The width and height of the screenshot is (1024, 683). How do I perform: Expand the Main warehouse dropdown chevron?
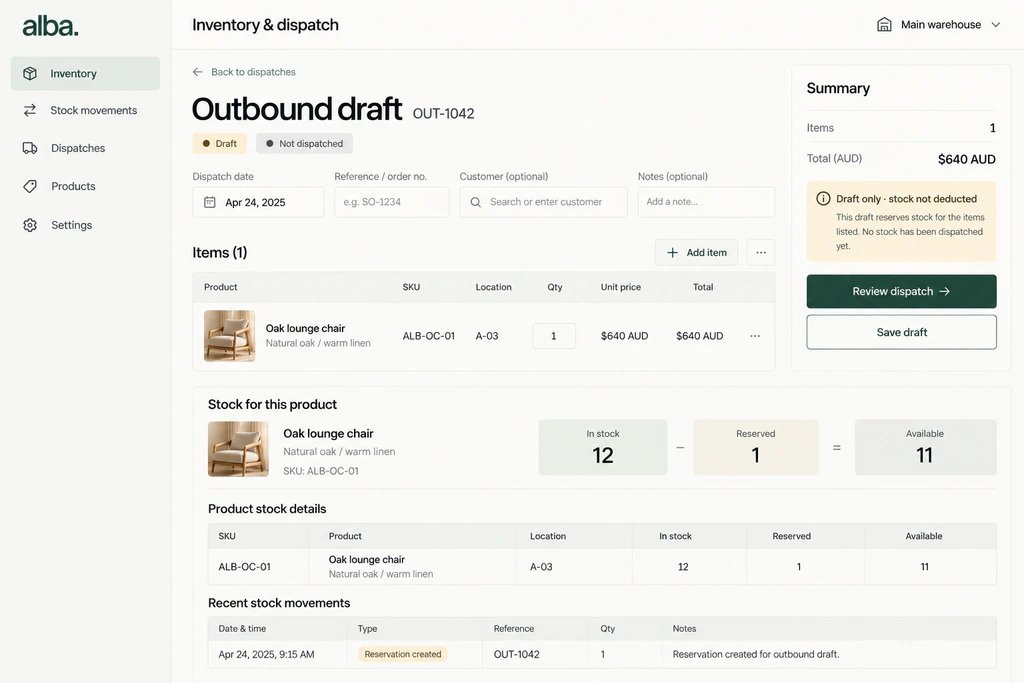[996, 25]
